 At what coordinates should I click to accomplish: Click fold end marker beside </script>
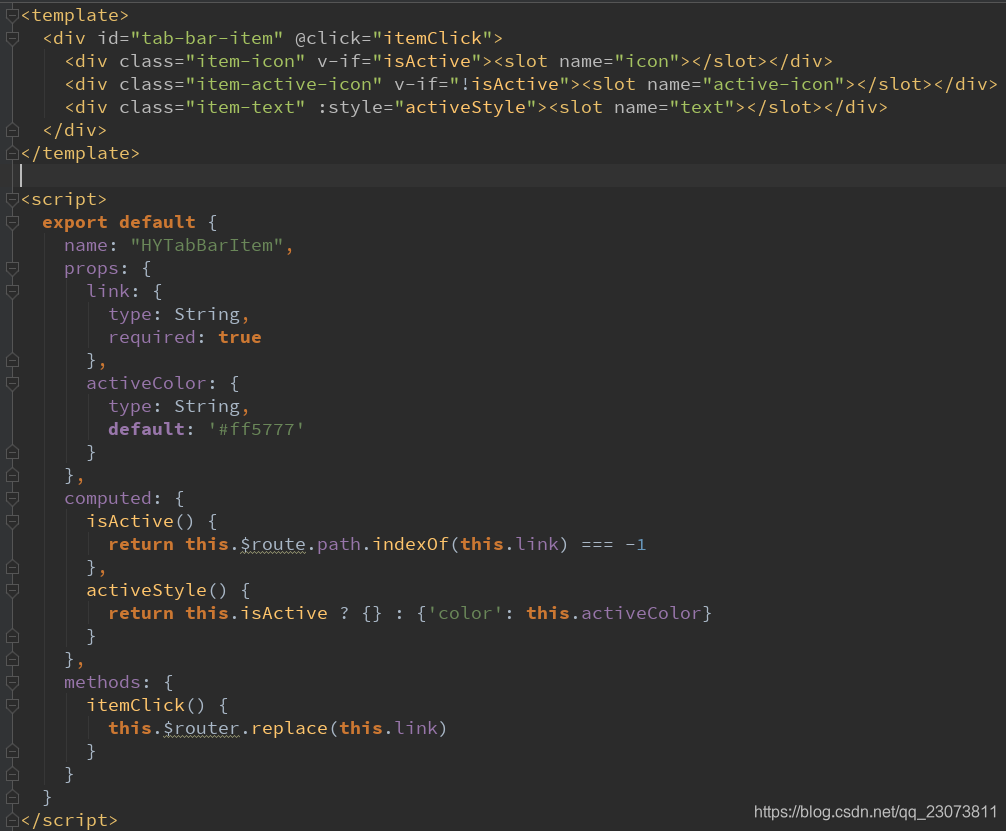click(x=12, y=820)
